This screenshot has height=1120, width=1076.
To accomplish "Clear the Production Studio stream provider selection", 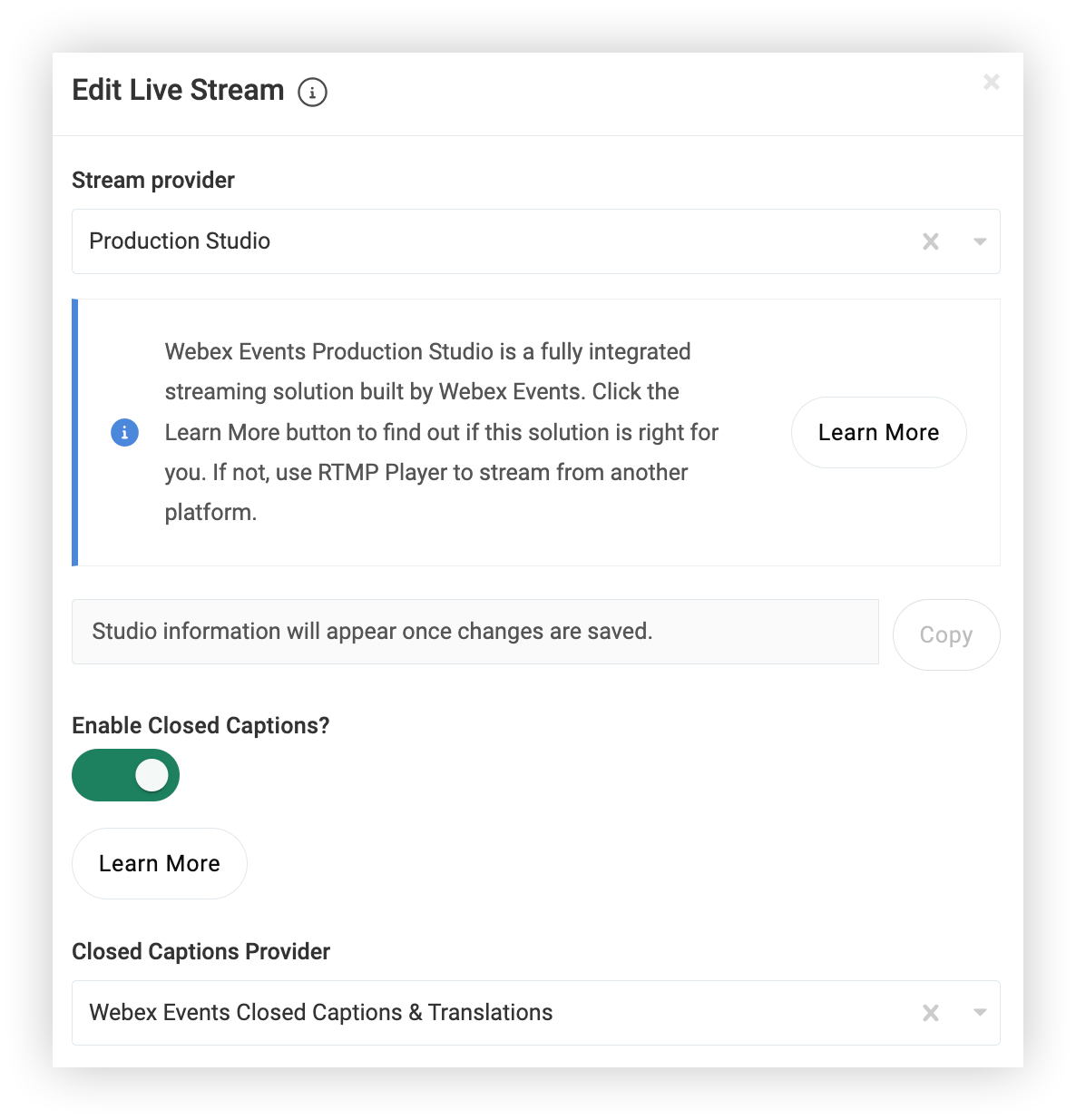I will pyautogui.click(x=931, y=241).
